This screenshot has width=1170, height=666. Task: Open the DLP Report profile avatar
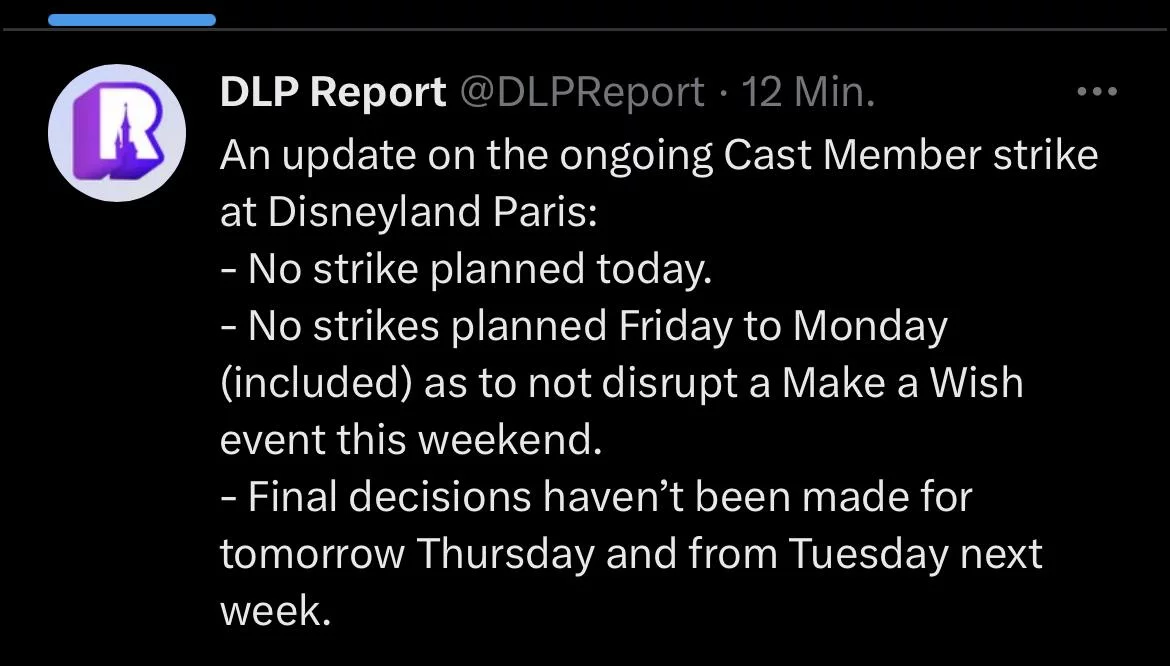pos(116,136)
